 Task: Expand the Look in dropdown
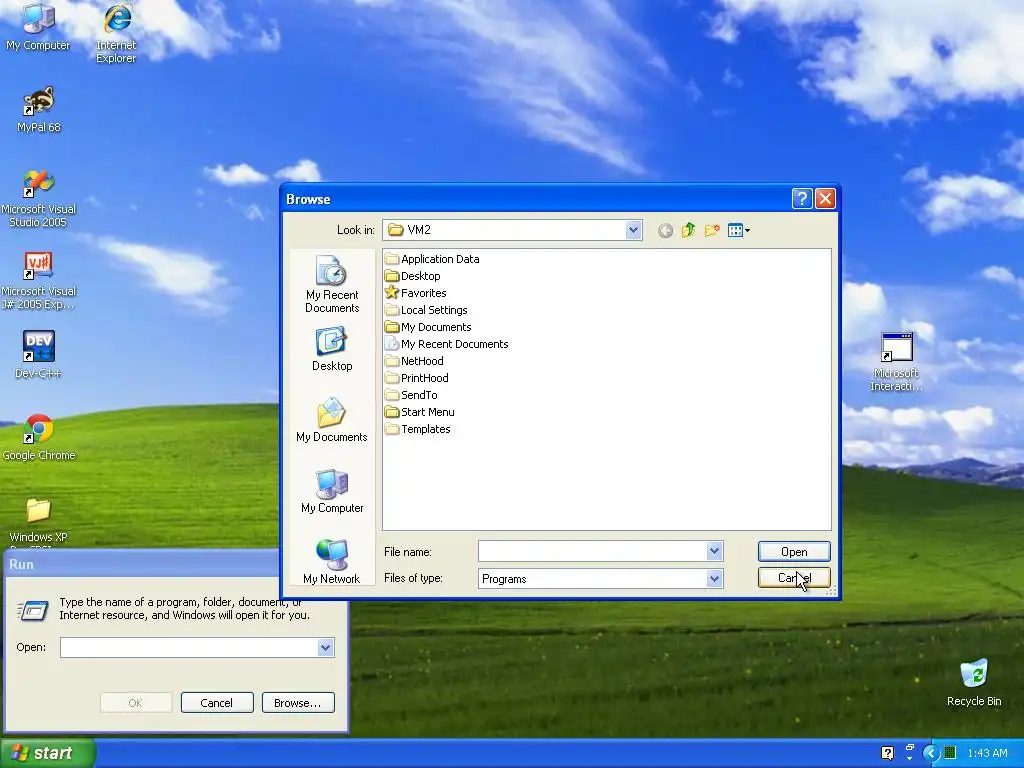pos(633,230)
